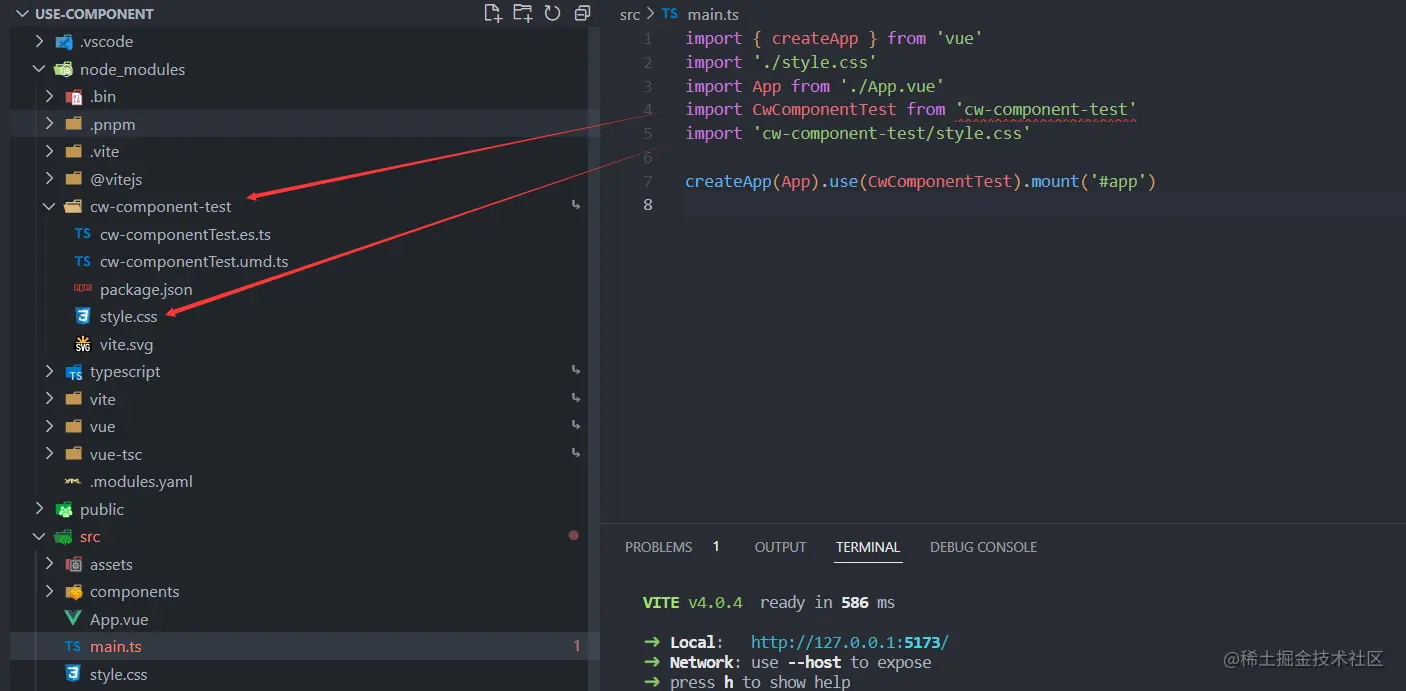The height and width of the screenshot is (691, 1406).
Task: Open the local URL http://127.0.0.1:5173/
Action: point(850,642)
